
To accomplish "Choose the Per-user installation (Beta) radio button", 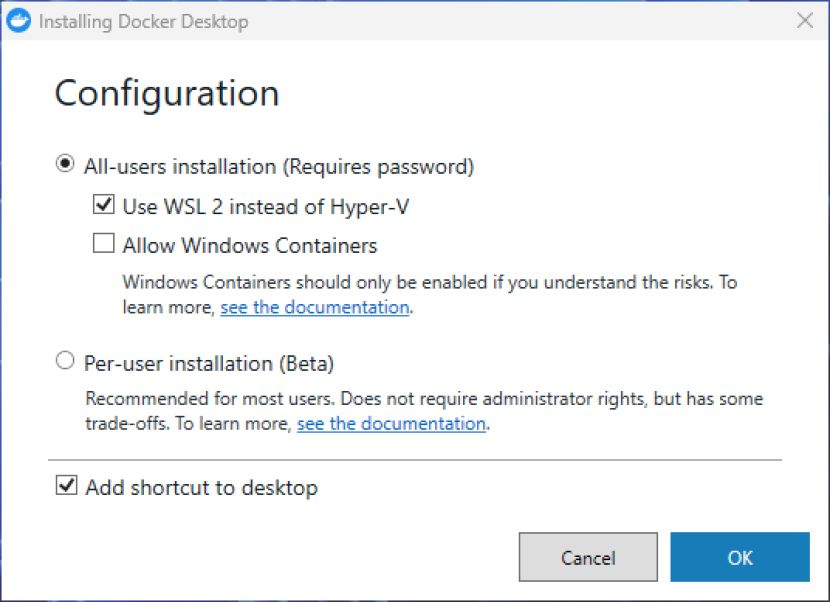I will click(x=65, y=361).
